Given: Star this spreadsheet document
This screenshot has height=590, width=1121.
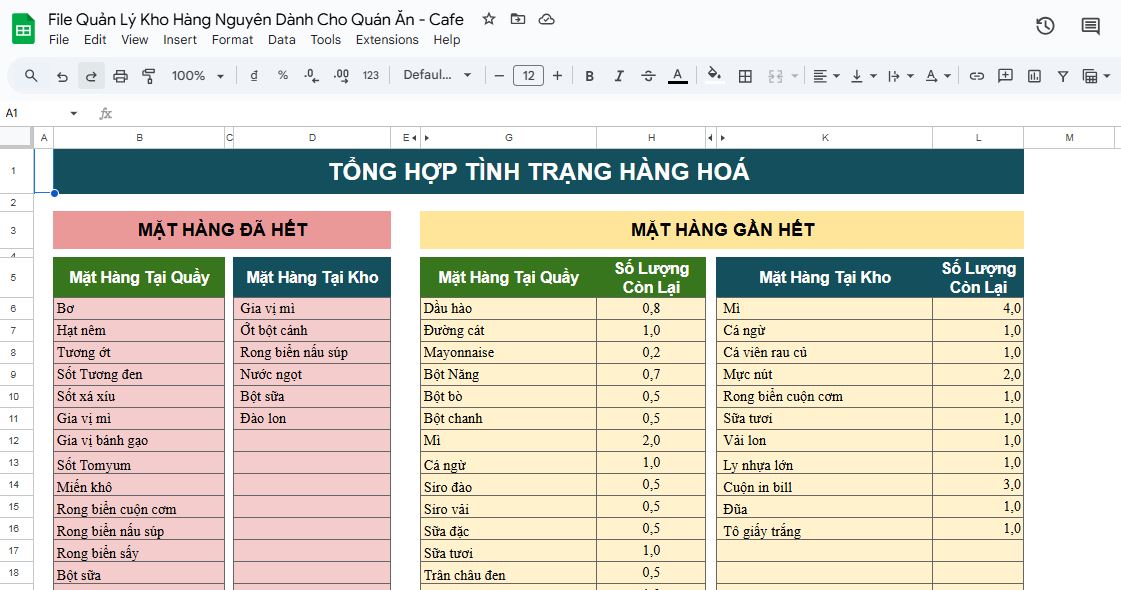Looking at the screenshot, I should coord(488,19).
